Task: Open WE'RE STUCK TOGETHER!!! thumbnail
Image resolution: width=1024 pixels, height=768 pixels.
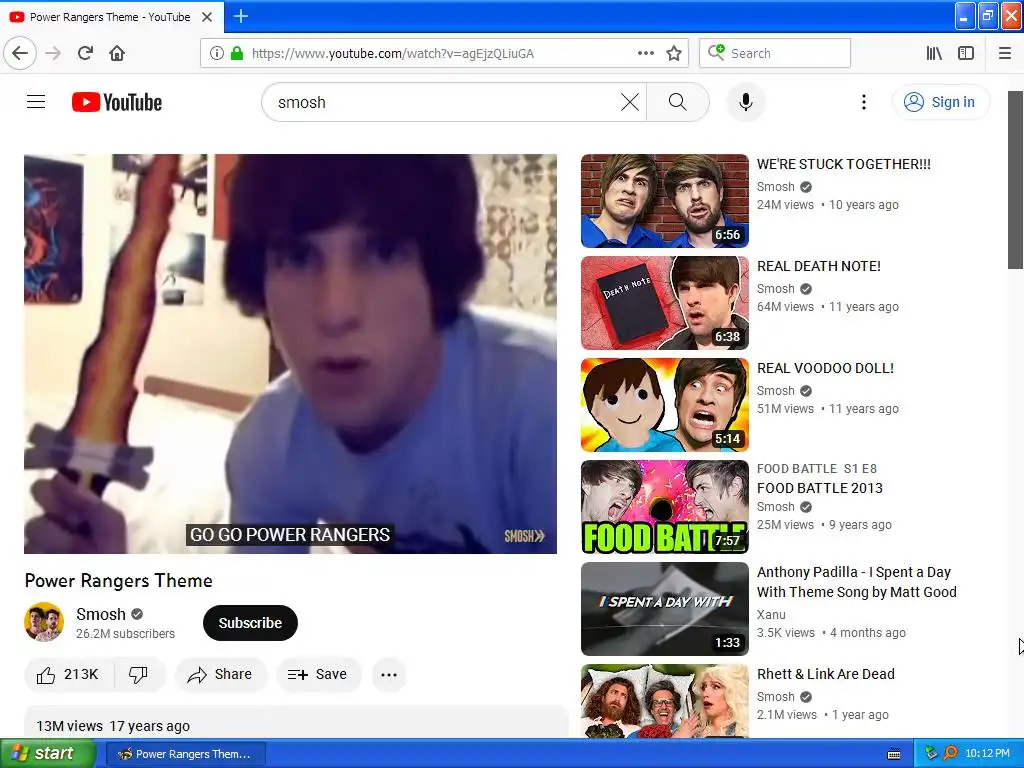Action: pyautogui.click(x=665, y=201)
